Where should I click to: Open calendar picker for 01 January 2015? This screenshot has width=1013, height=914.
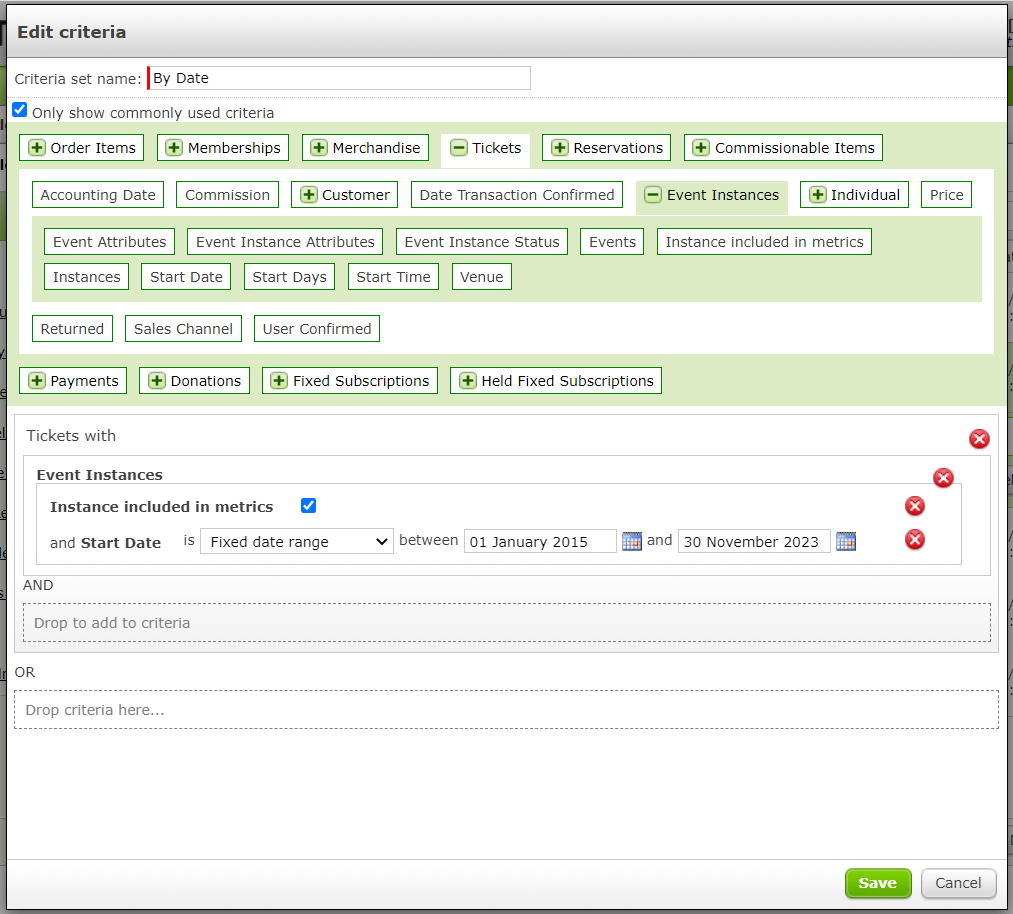pos(631,541)
